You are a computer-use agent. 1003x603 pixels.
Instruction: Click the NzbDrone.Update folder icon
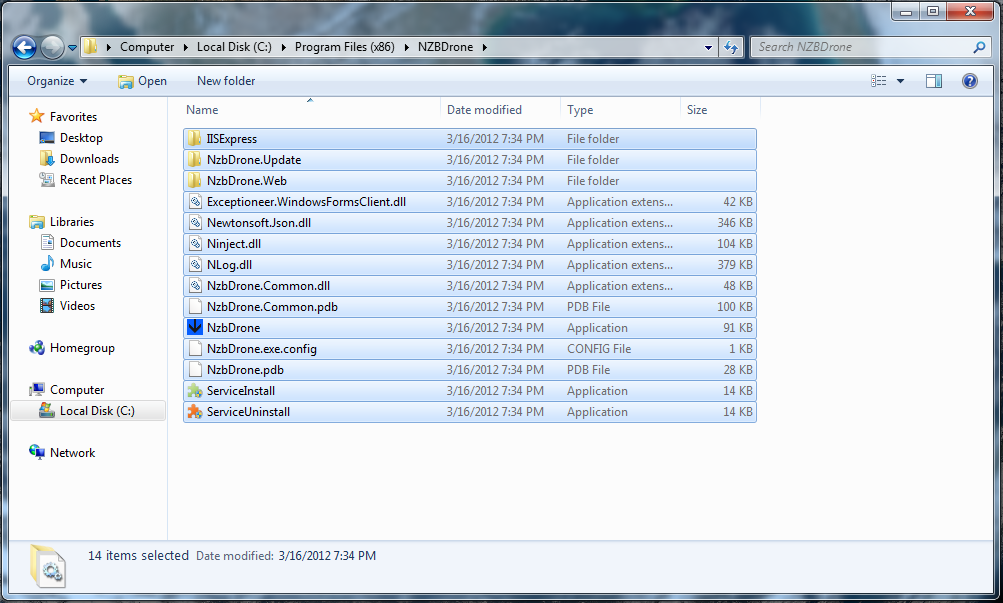[x=194, y=160]
